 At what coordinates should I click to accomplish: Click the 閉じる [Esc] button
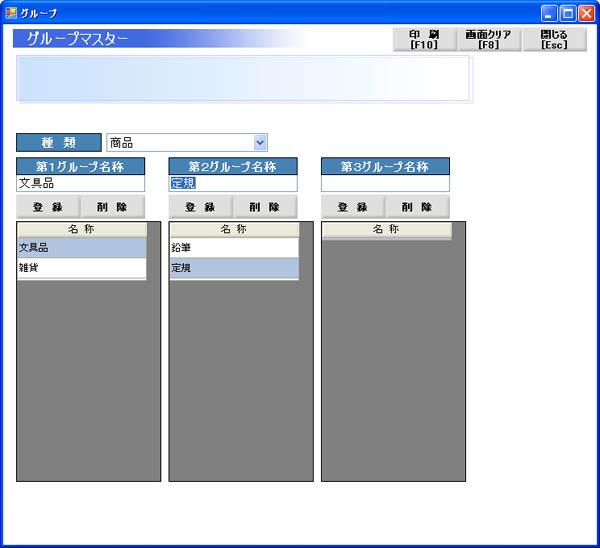click(554, 39)
